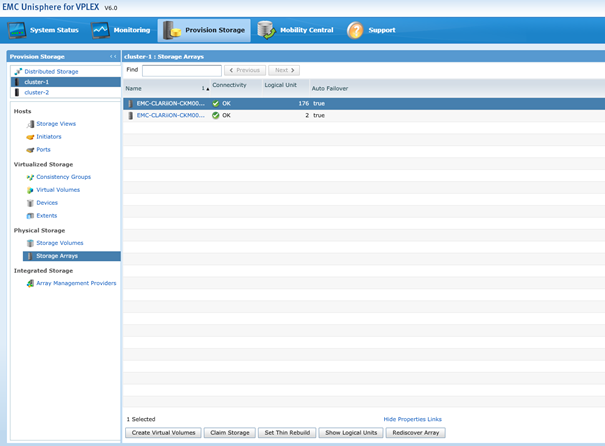The image size is (605, 446).
Task: Click the array icon in 2-unit row
Action: click(x=130, y=115)
